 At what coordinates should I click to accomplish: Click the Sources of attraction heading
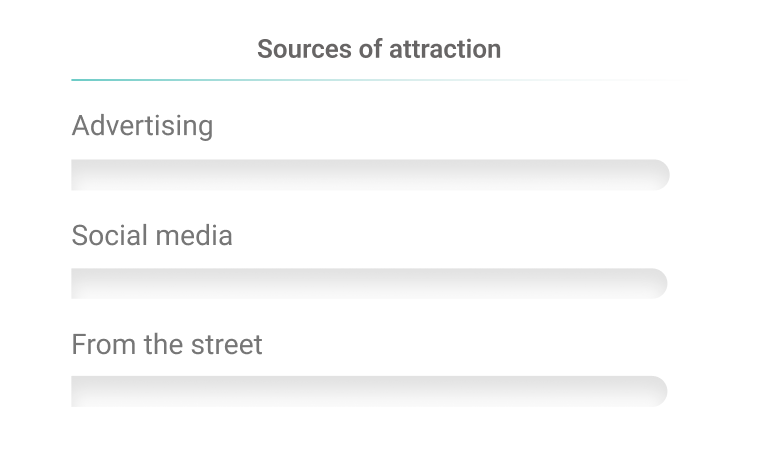[x=379, y=48]
